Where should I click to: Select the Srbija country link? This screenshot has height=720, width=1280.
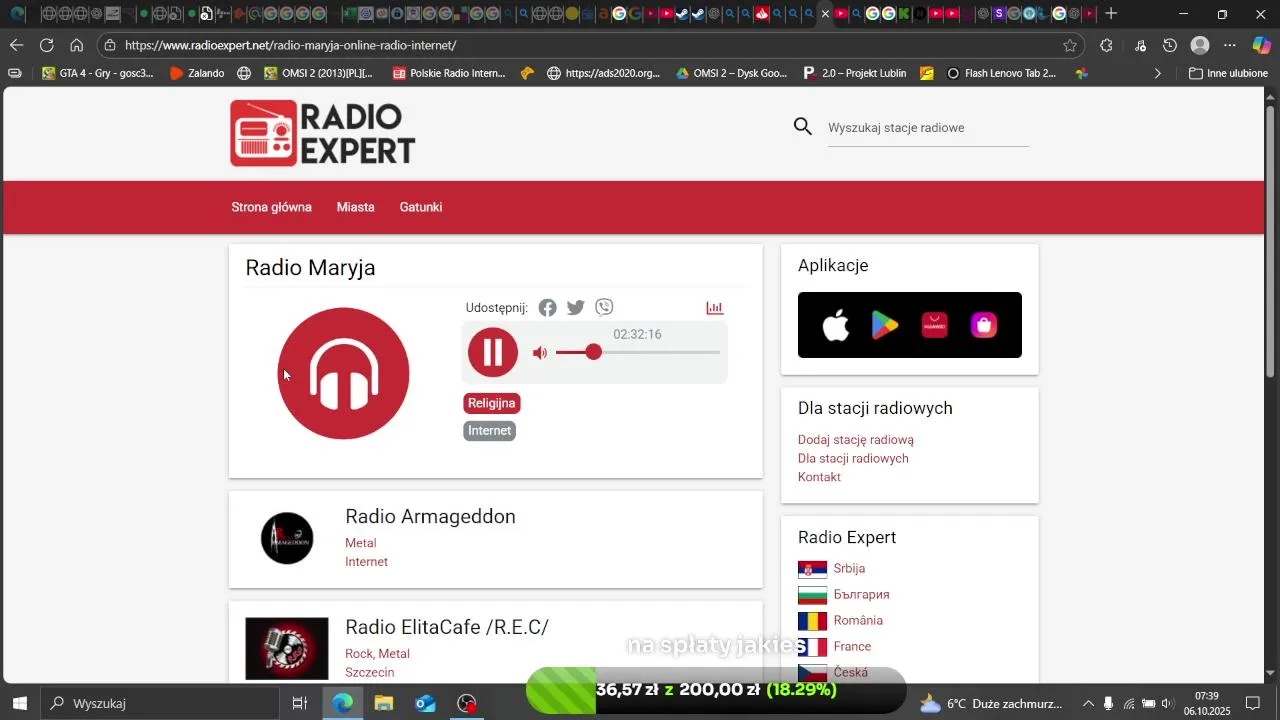coord(849,568)
